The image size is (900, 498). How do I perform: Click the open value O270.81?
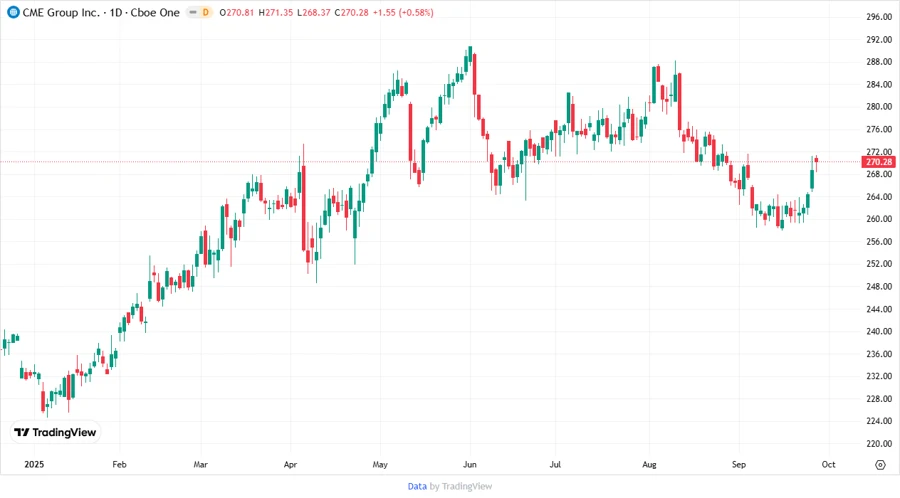pyautogui.click(x=236, y=12)
